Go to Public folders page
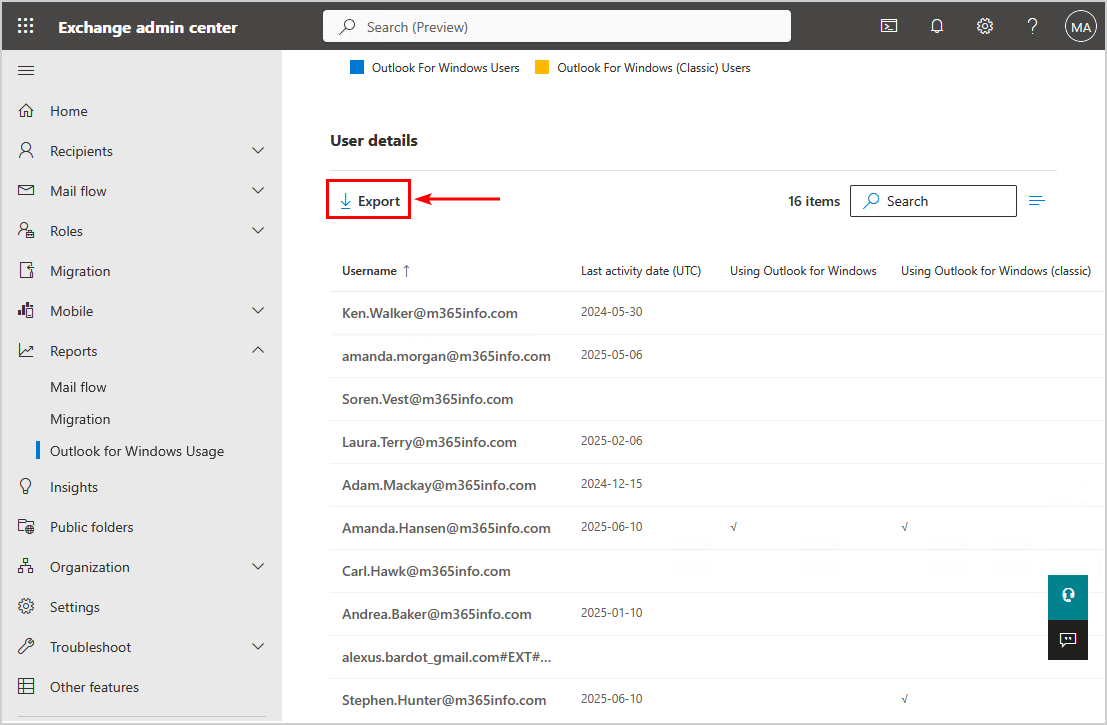Image resolution: width=1107 pixels, height=725 pixels. 91,527
